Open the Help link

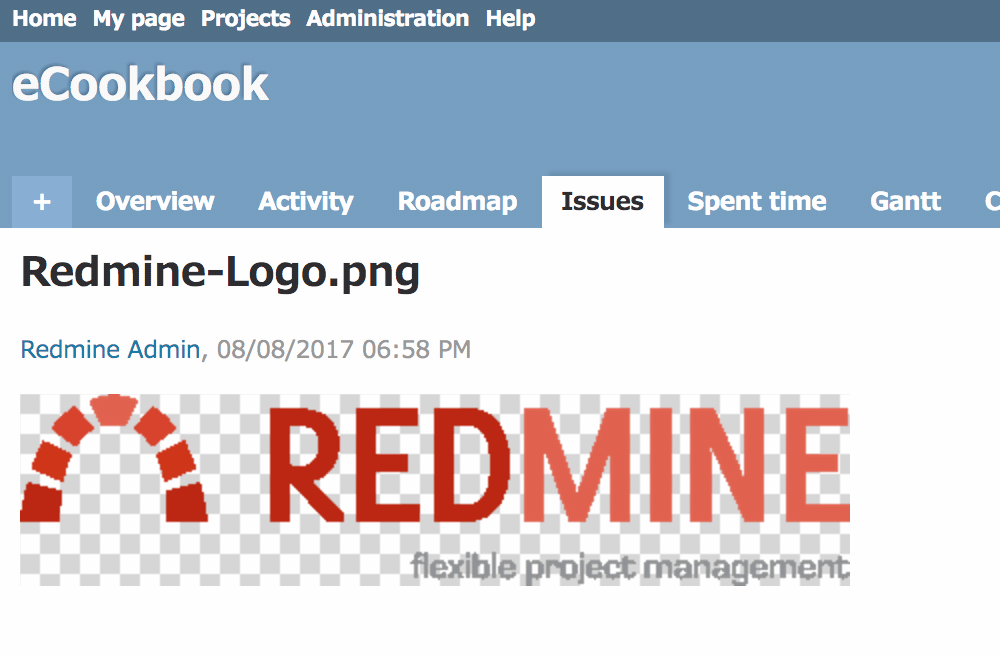point(510,19)
